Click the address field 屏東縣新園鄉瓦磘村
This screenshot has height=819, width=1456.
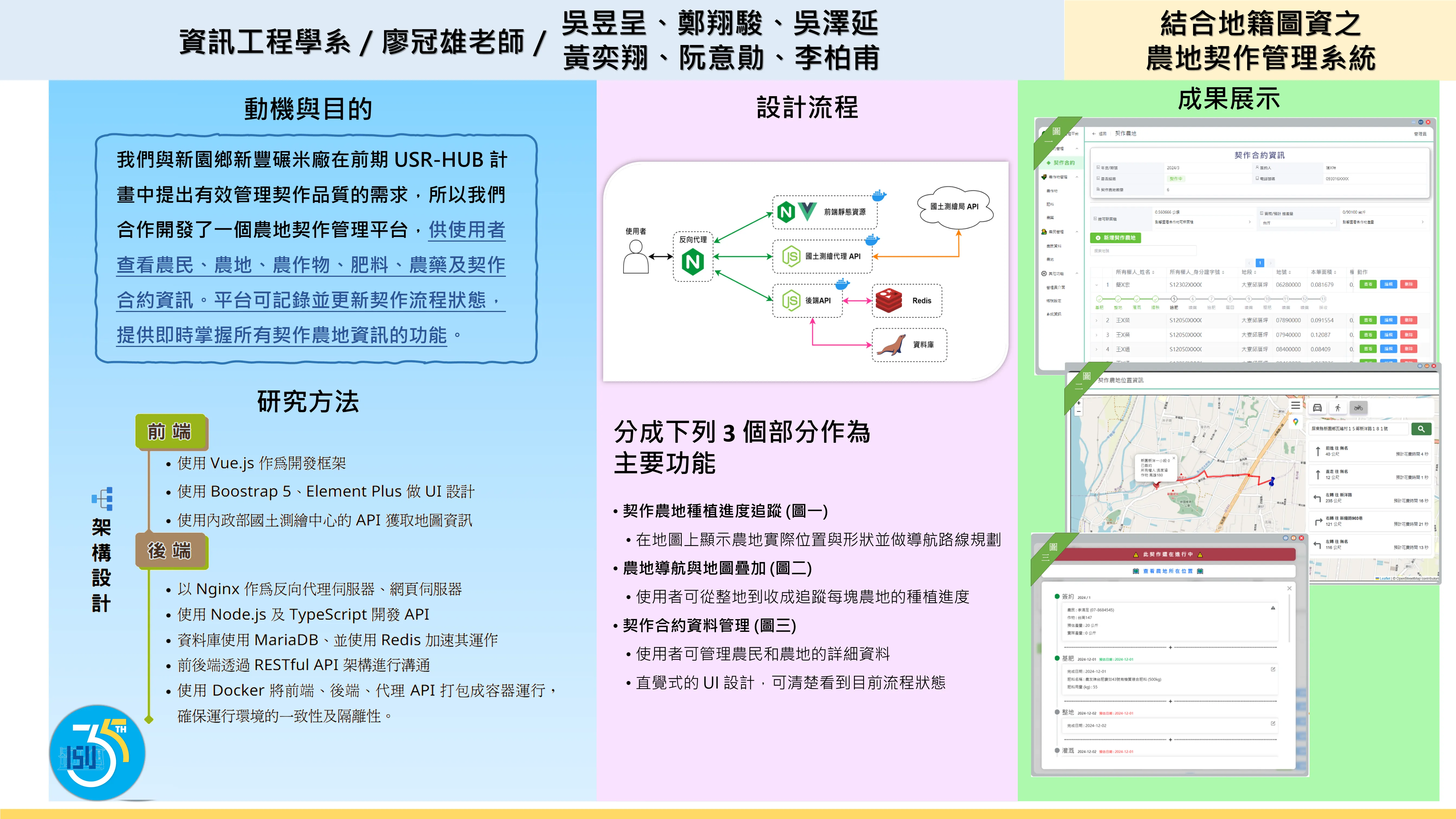click(1358, 429)
